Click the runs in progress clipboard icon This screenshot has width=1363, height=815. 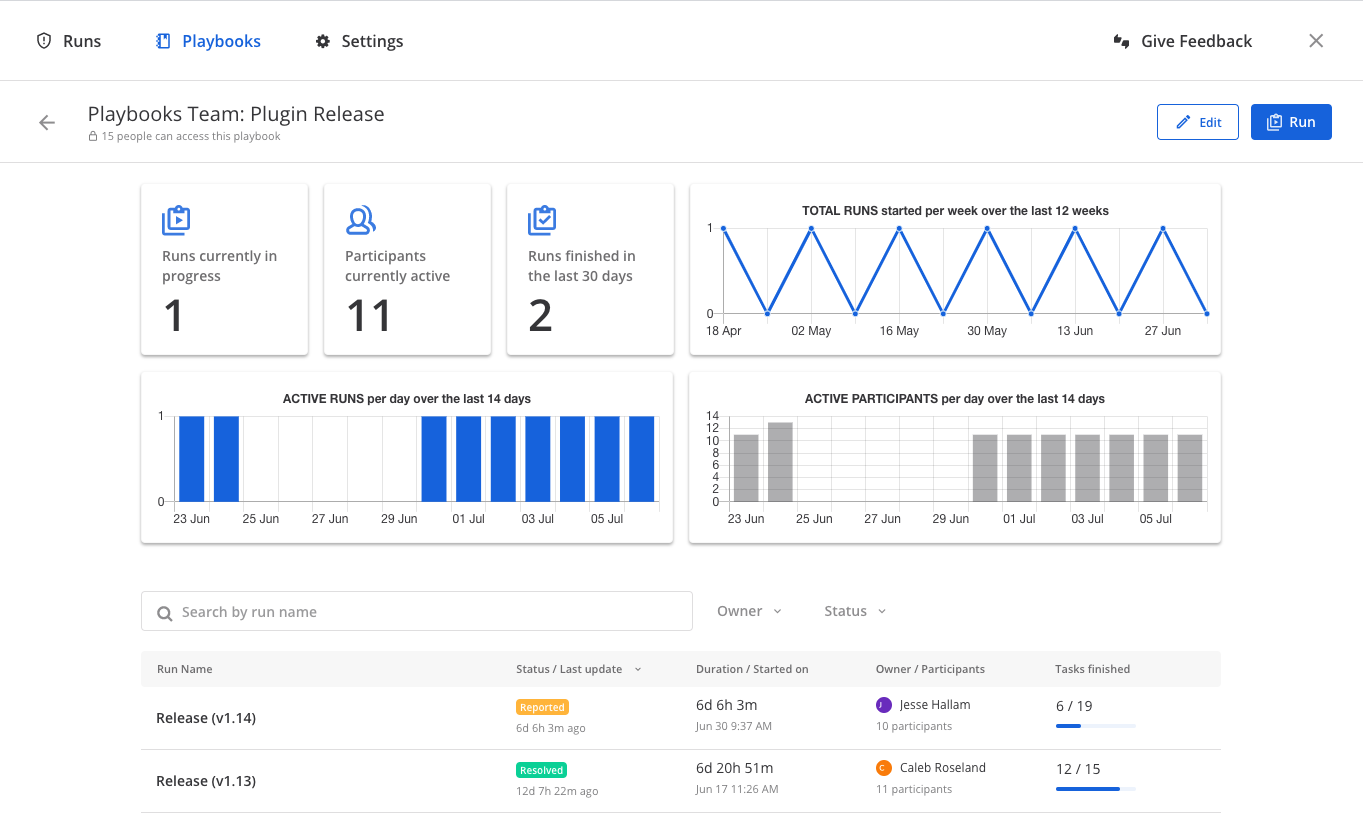(x=176, y=220)
